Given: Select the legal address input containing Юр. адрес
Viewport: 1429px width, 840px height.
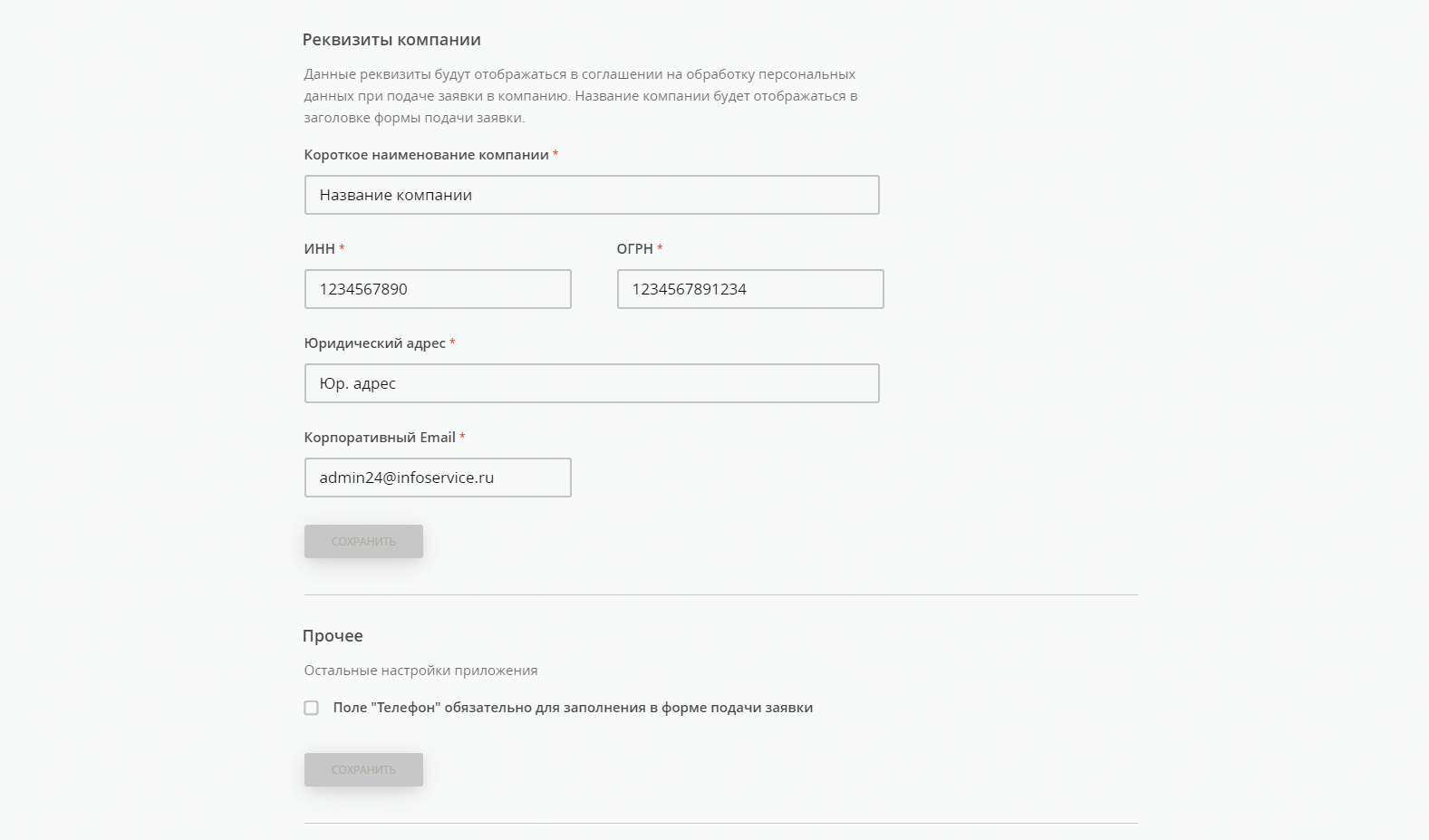Looking at the screenshot, I should (591, 383).
